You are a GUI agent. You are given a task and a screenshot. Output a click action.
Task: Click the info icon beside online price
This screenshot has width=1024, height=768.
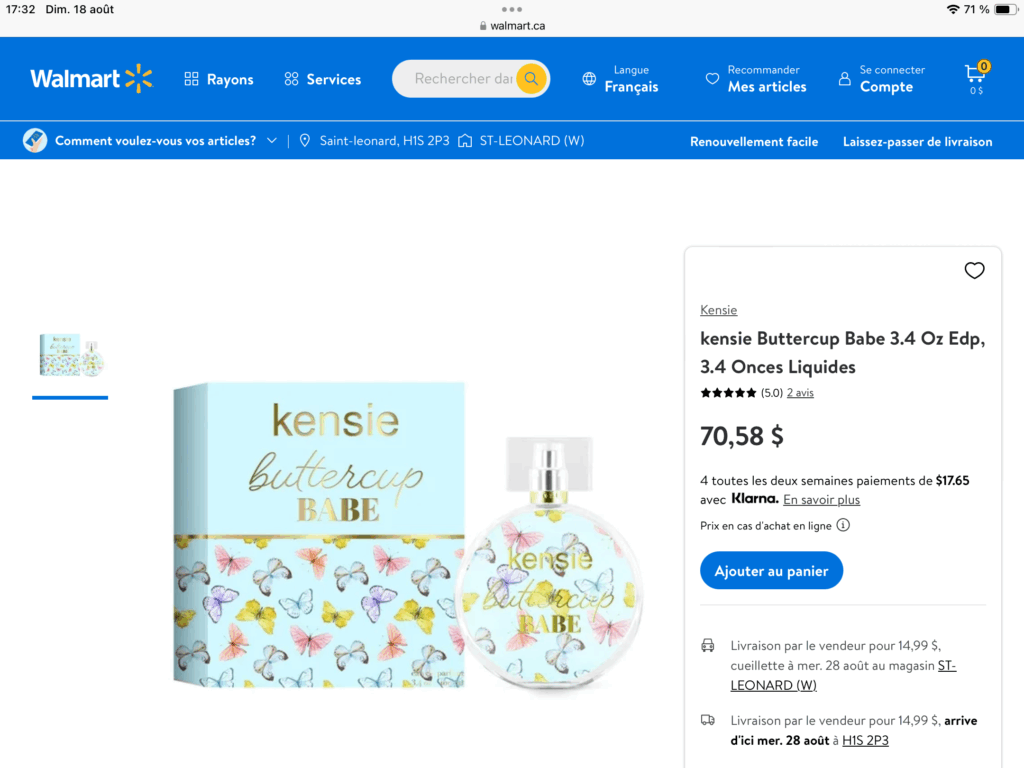843,525
